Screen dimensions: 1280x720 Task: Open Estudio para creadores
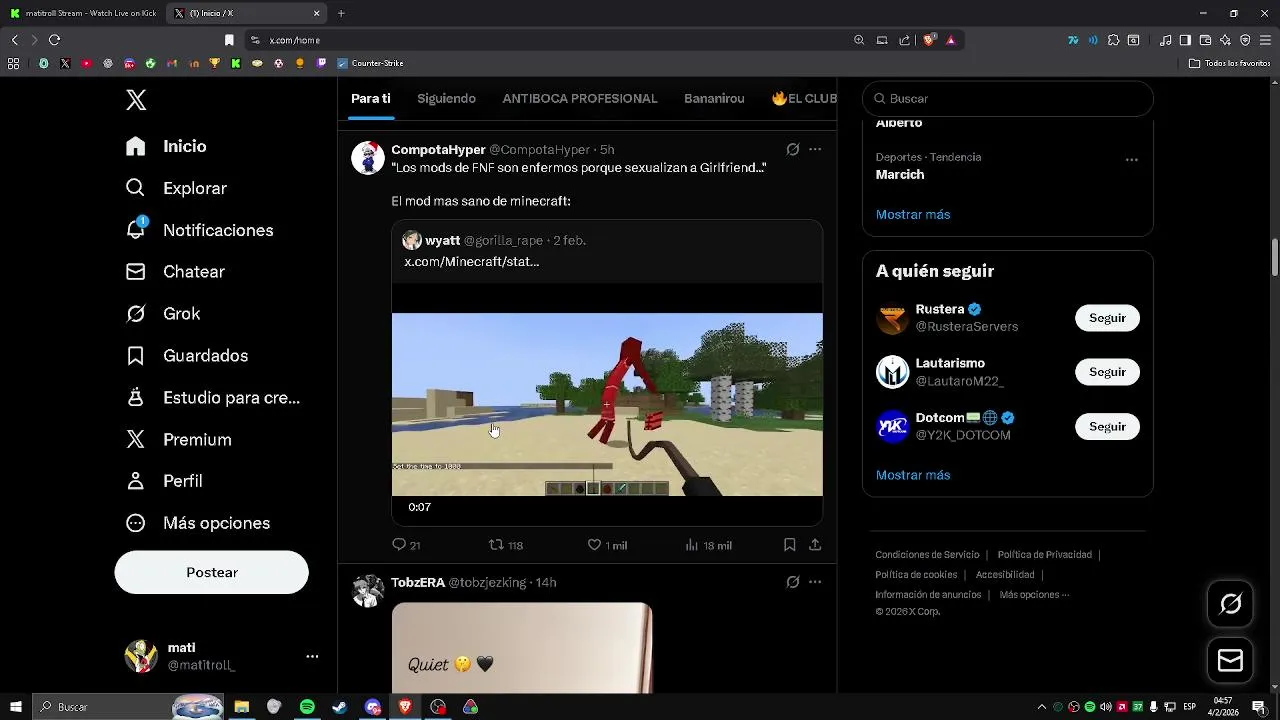tap(213, 398)
